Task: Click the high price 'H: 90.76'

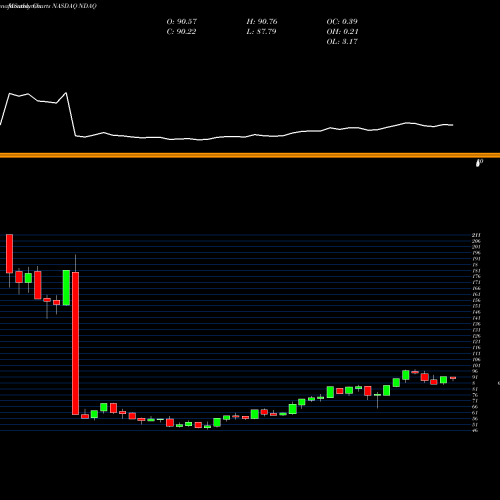Action: (262, 22)
